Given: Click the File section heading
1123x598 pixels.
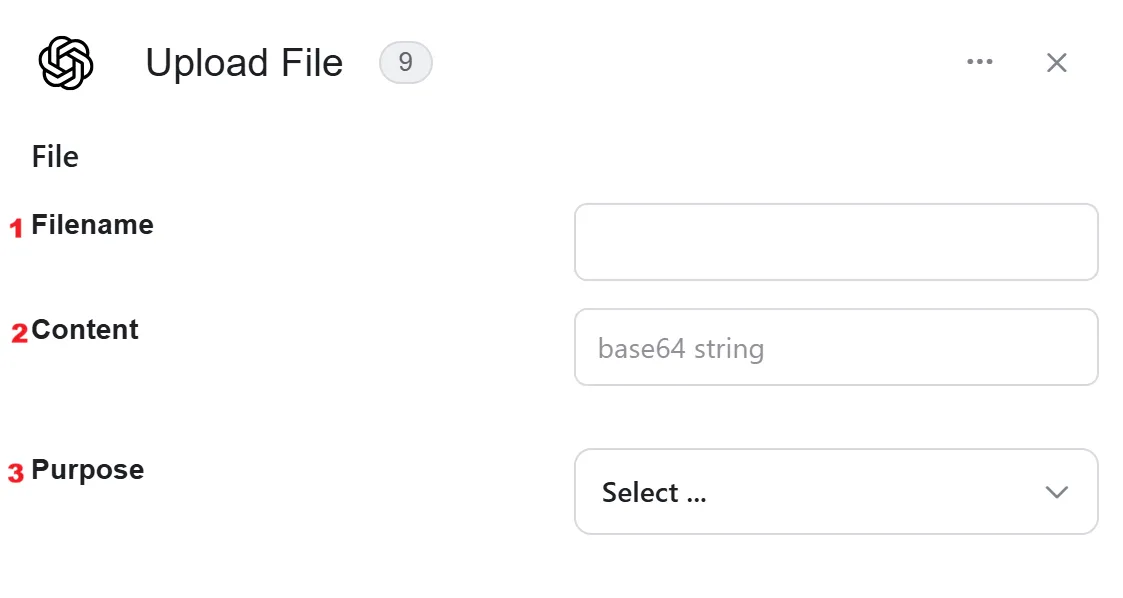Looking at the screenshot, I should coord(55,157).
